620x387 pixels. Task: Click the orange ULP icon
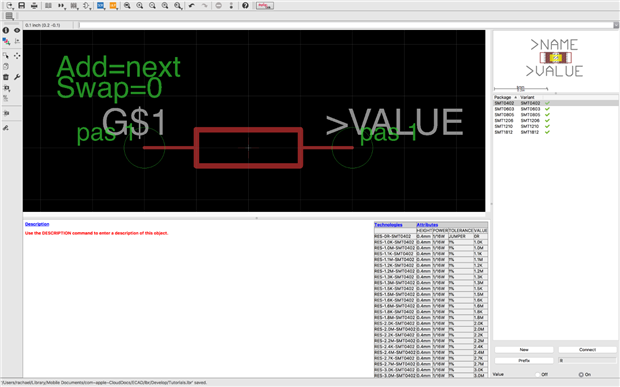tap(113, 6)
